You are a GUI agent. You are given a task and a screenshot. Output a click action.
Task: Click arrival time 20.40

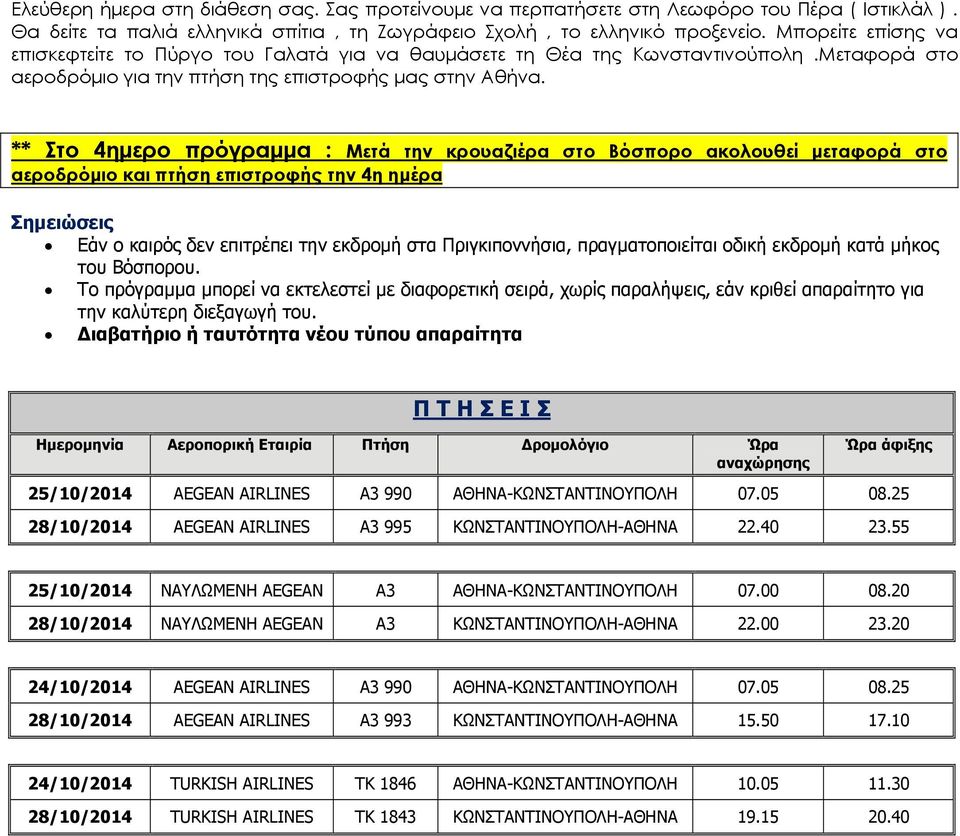point(888,816)
